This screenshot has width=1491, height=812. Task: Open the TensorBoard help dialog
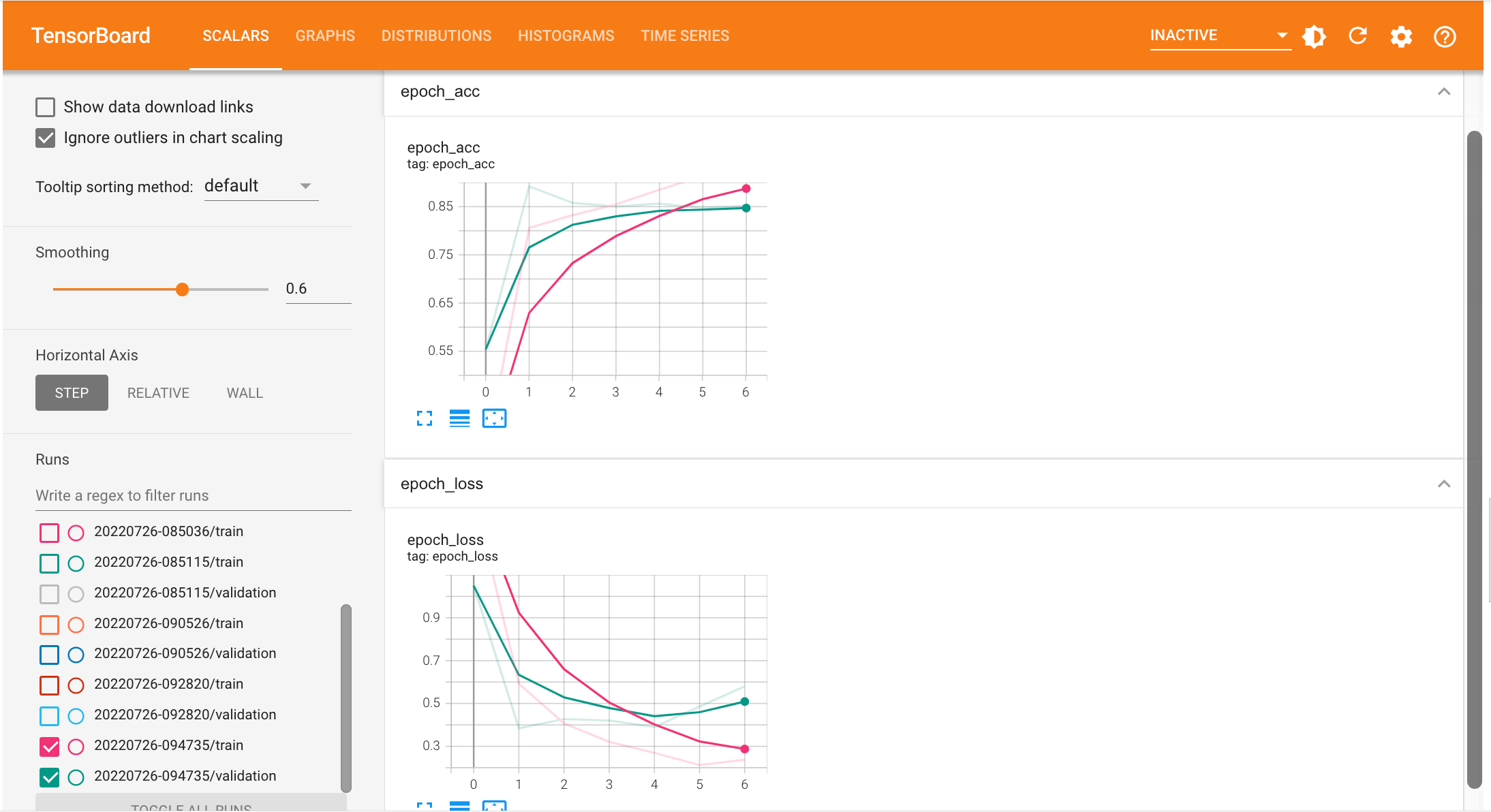click(1445, 36)
